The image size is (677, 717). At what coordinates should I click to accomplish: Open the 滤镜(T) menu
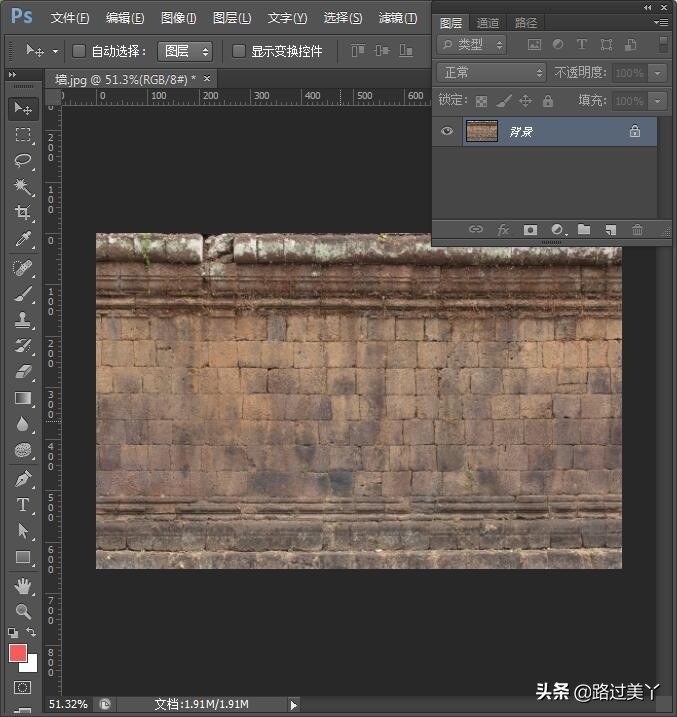tap(398, 18)
